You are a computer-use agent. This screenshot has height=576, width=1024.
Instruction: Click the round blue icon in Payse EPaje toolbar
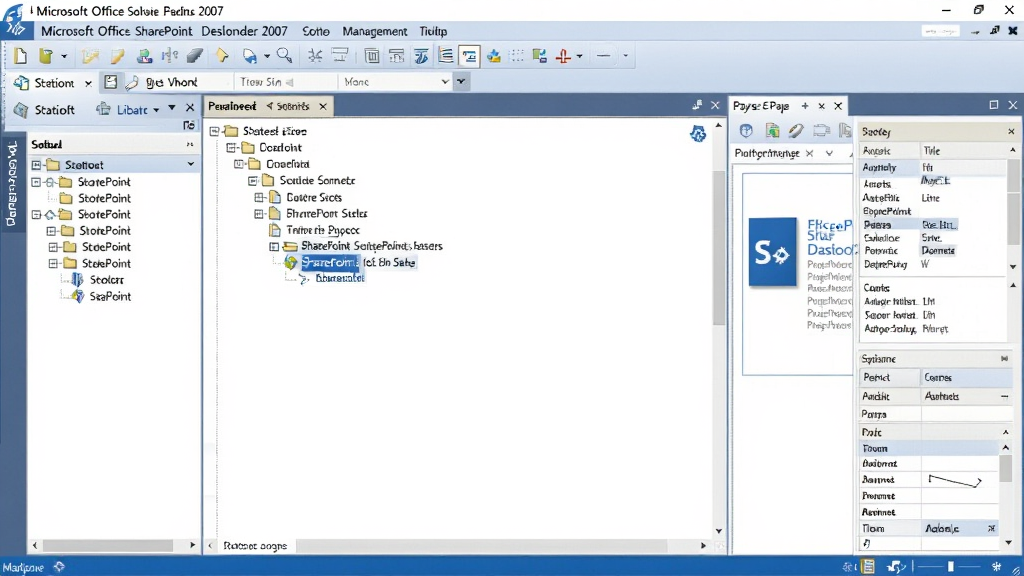point(746,131)
